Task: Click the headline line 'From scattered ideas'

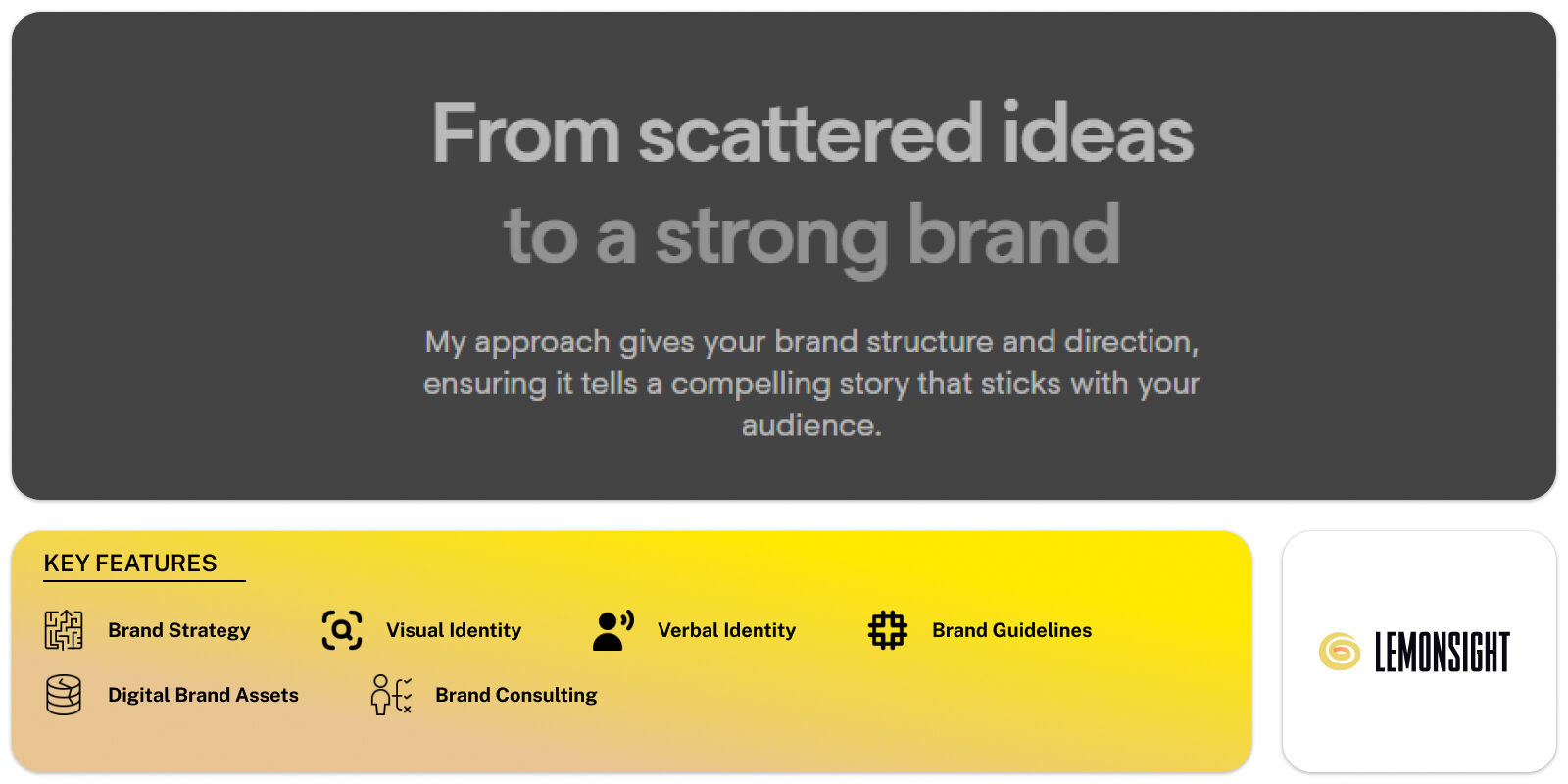Action: [812, 134]
